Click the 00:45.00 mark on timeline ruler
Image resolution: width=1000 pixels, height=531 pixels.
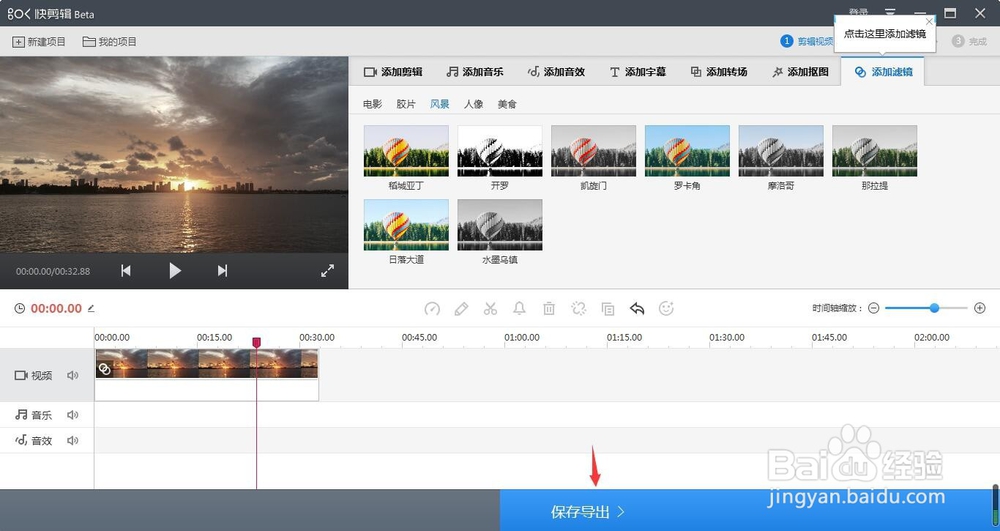[x=419, y=337]
